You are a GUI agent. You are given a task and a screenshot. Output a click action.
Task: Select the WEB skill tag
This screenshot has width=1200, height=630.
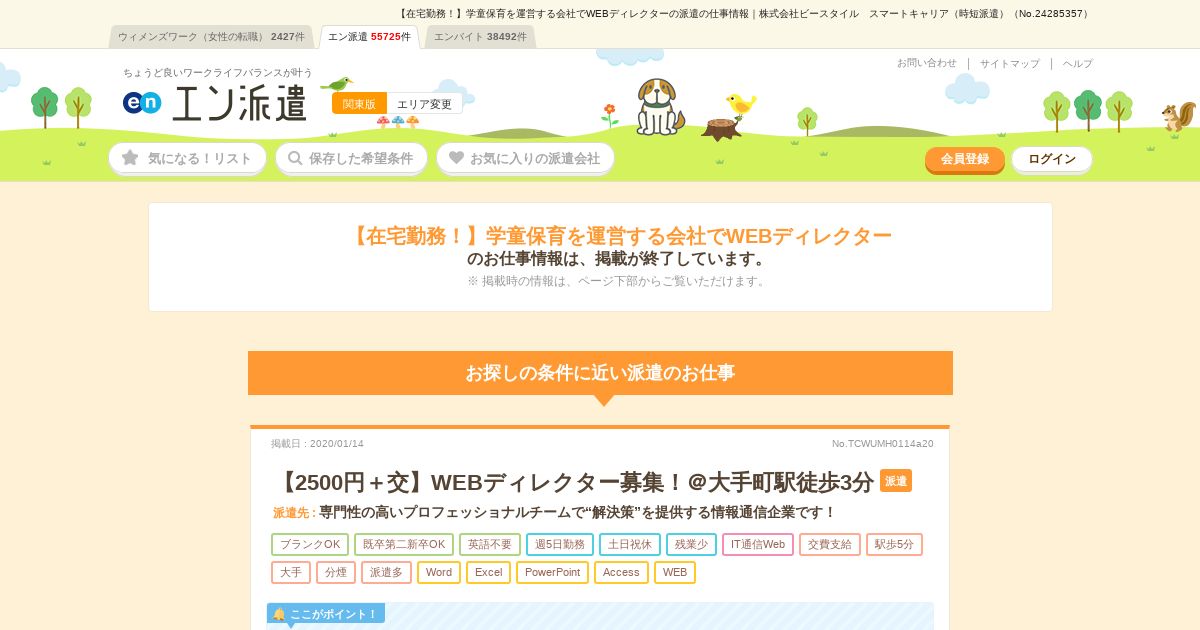point(675,573)
